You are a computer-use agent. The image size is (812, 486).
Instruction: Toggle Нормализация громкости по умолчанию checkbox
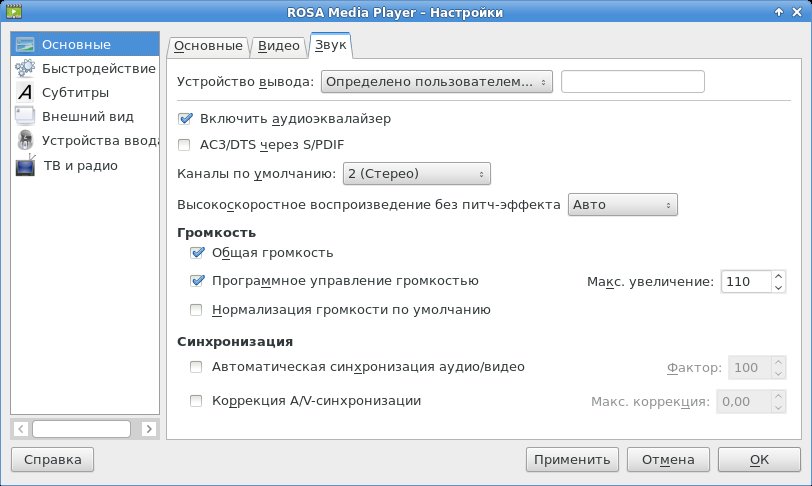coord(196,310)
